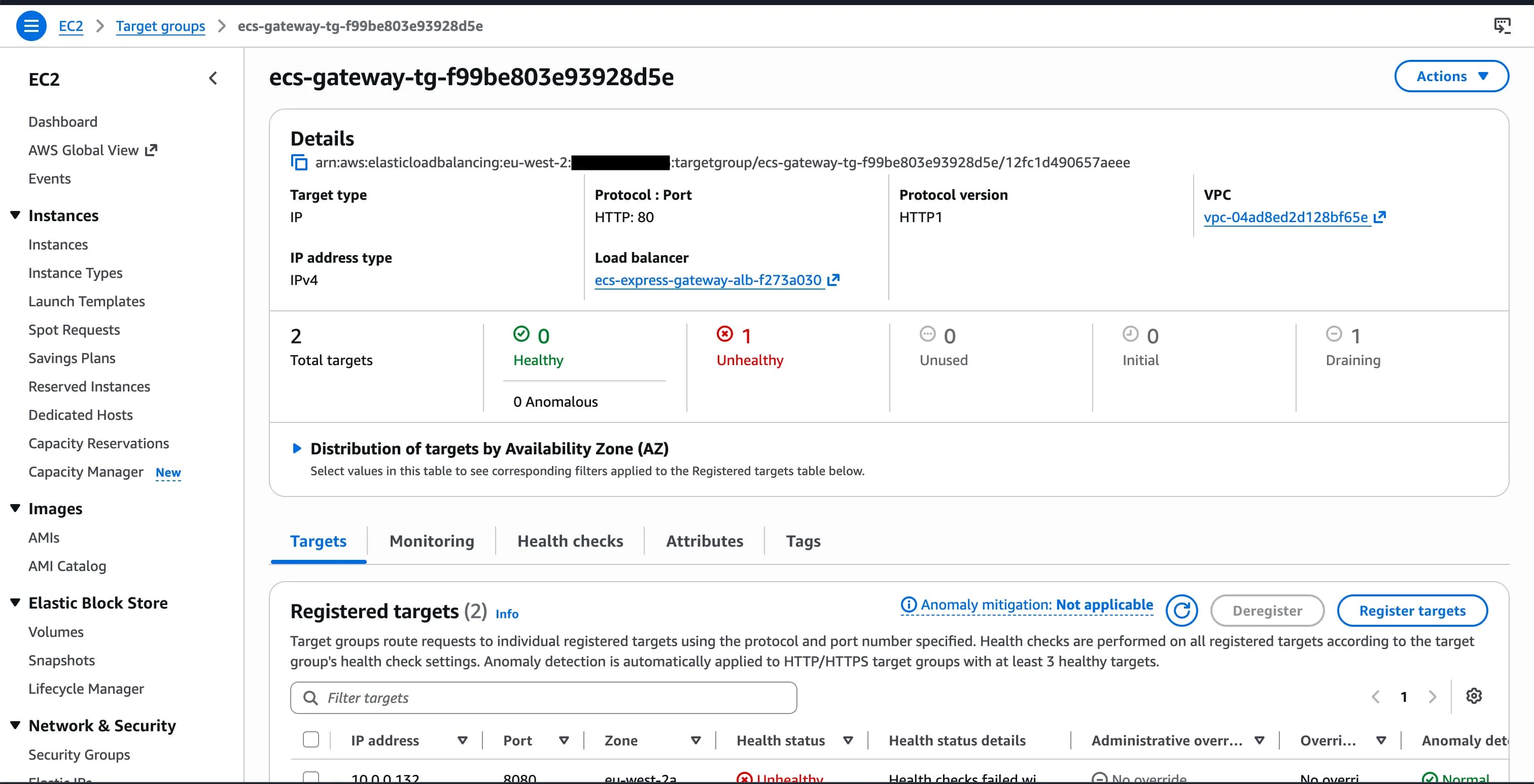Screen dimensions: 1534x784
Task: Click the Initial clock icon
Action: click(1130, 334)
